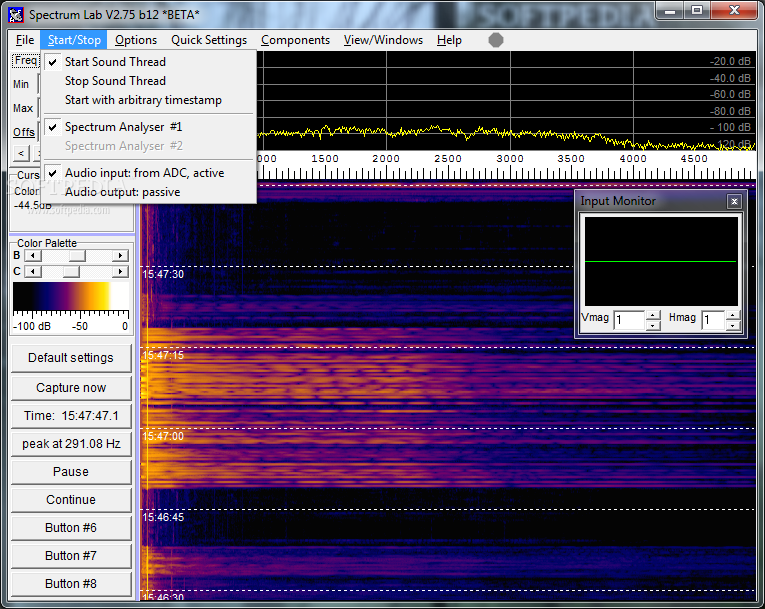Click right arrow of B palette scrollbar
The width and height of the screenshot is (765, 609).
pos(120,256)
